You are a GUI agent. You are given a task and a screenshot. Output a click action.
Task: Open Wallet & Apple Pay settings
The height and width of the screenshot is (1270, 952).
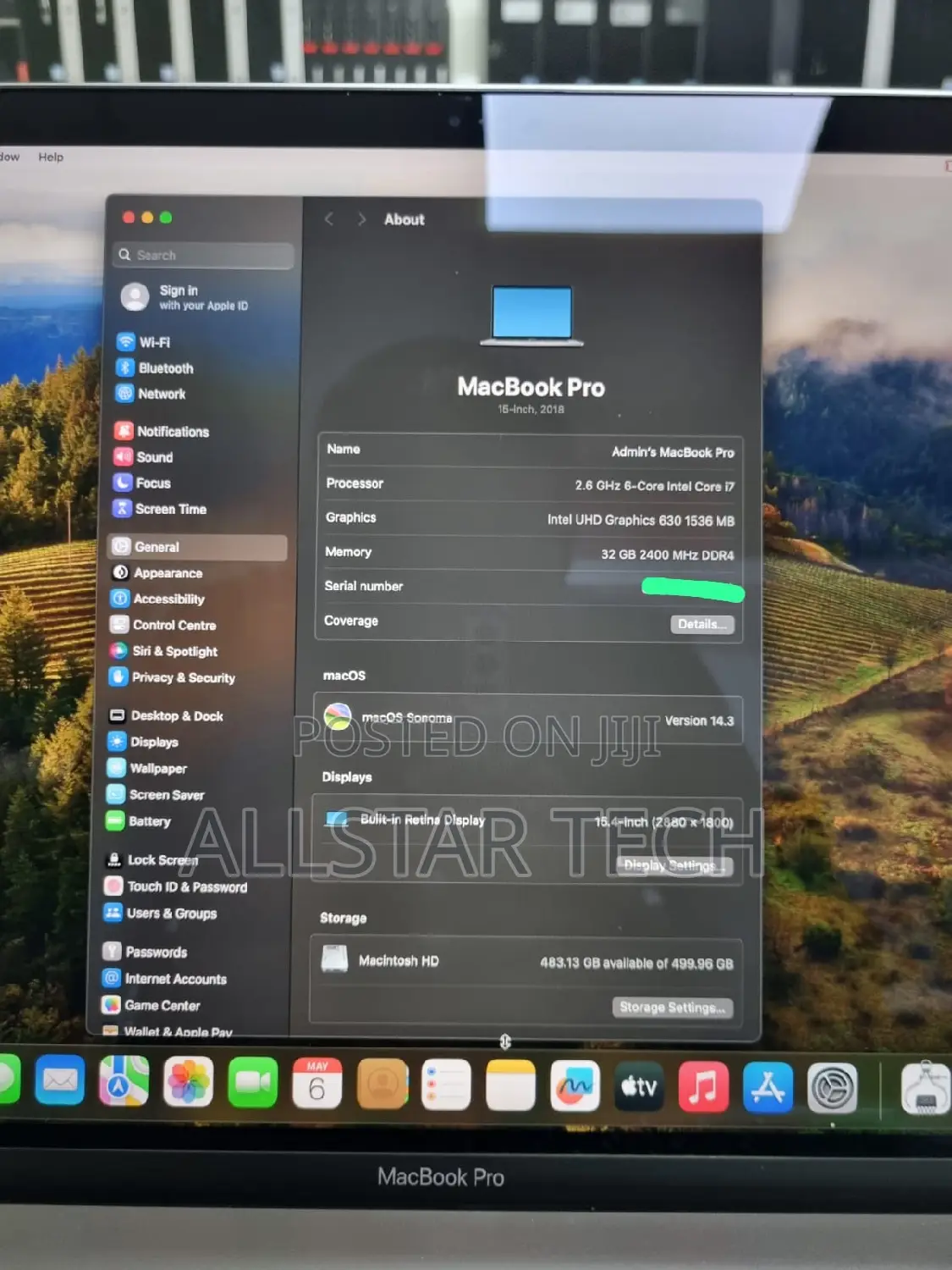point(167,1030)
